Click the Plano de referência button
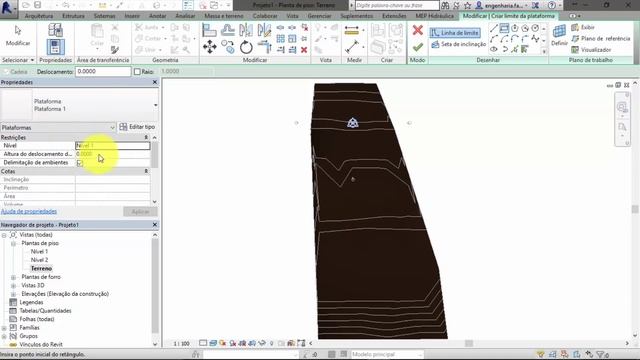The image size is (640, 360). click(600, 39)
